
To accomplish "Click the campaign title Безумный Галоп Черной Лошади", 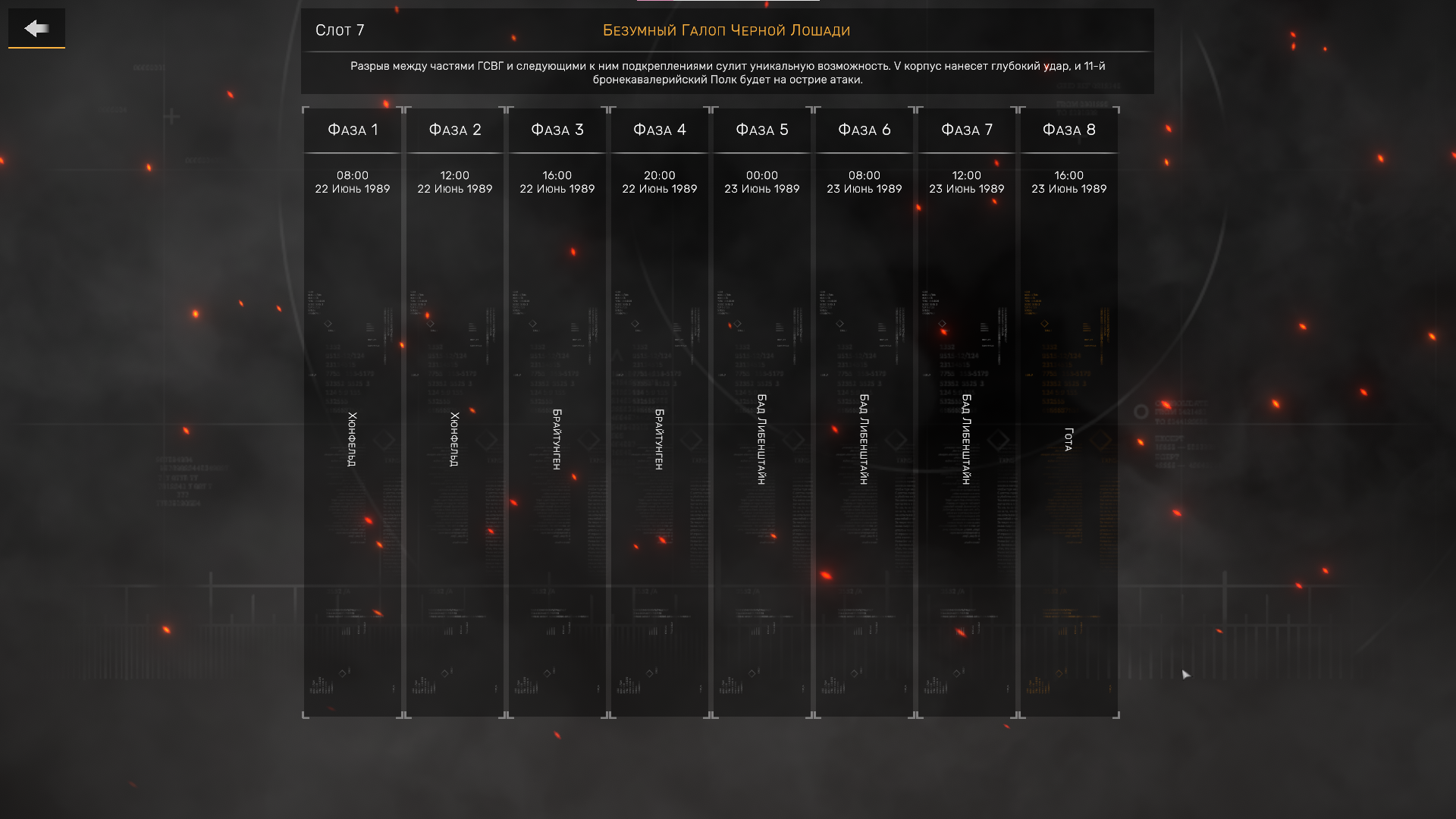I will pos(726,30).
